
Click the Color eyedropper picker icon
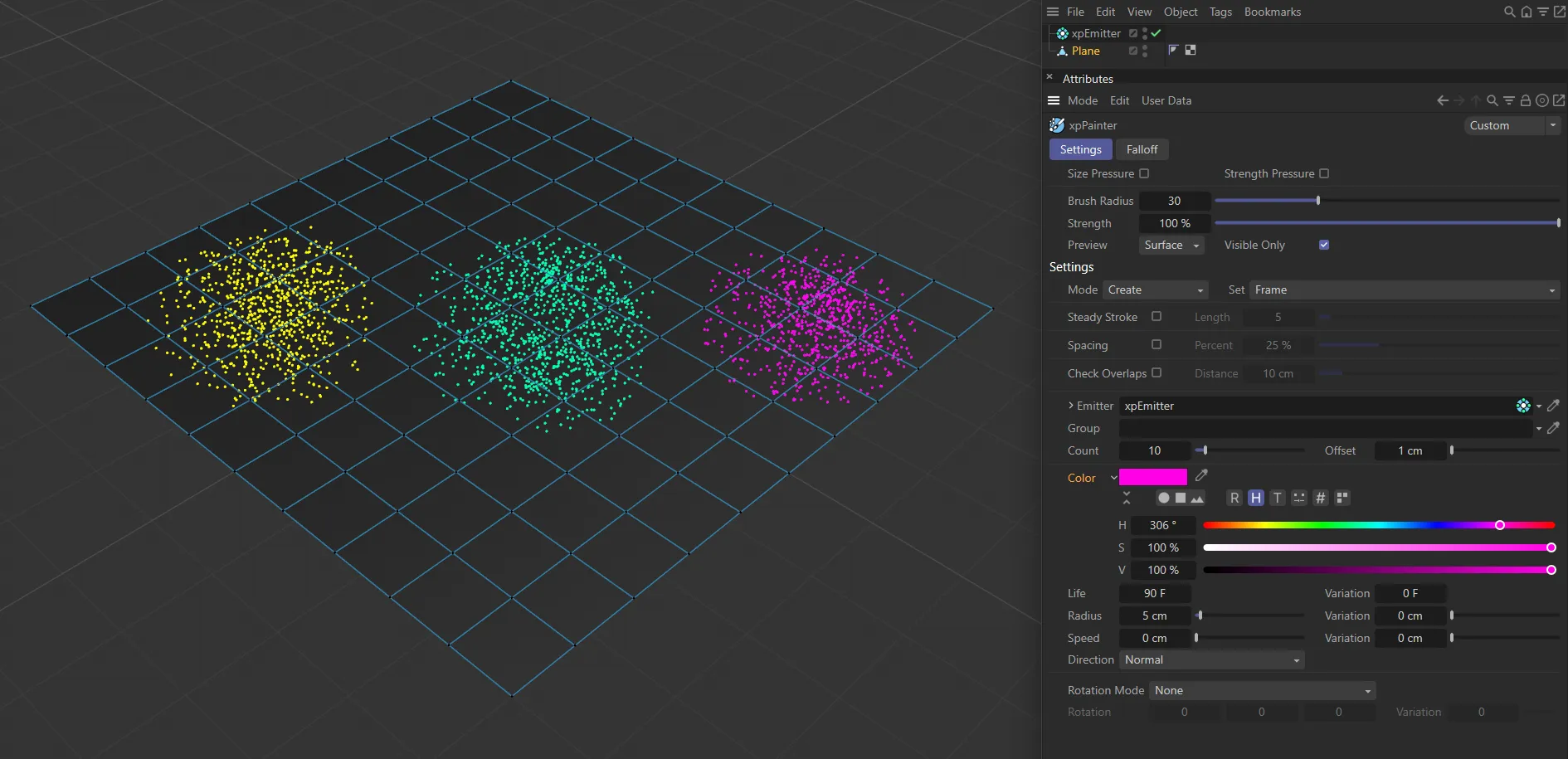pos(1201,476)
